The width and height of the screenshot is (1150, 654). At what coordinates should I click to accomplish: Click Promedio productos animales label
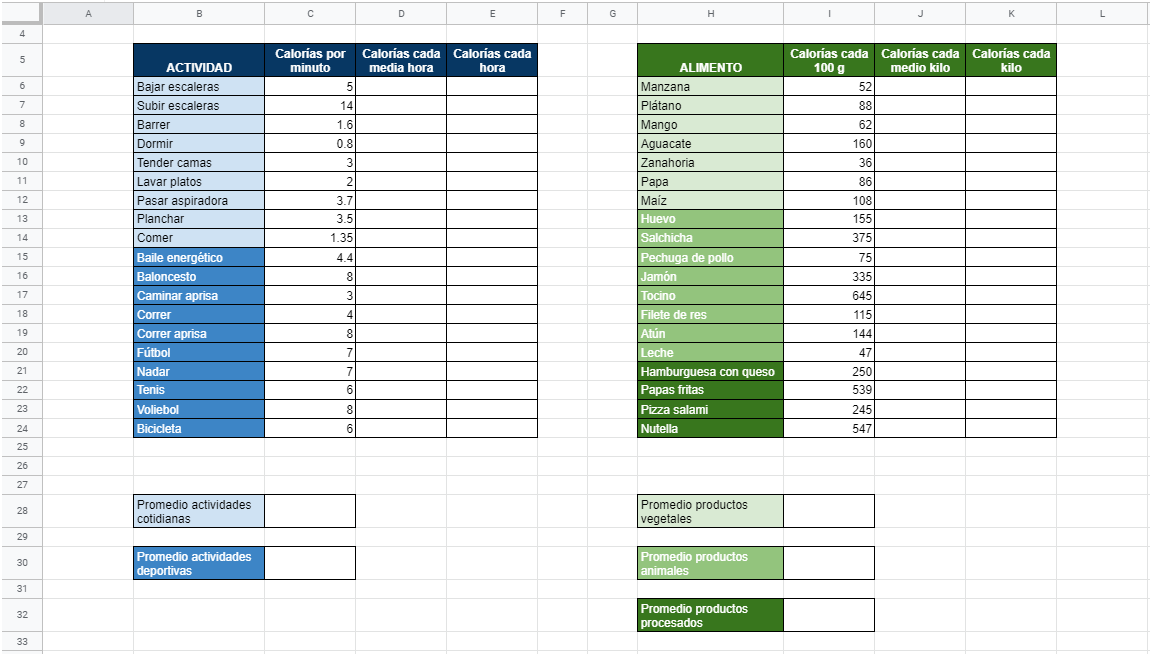(711, 563)
